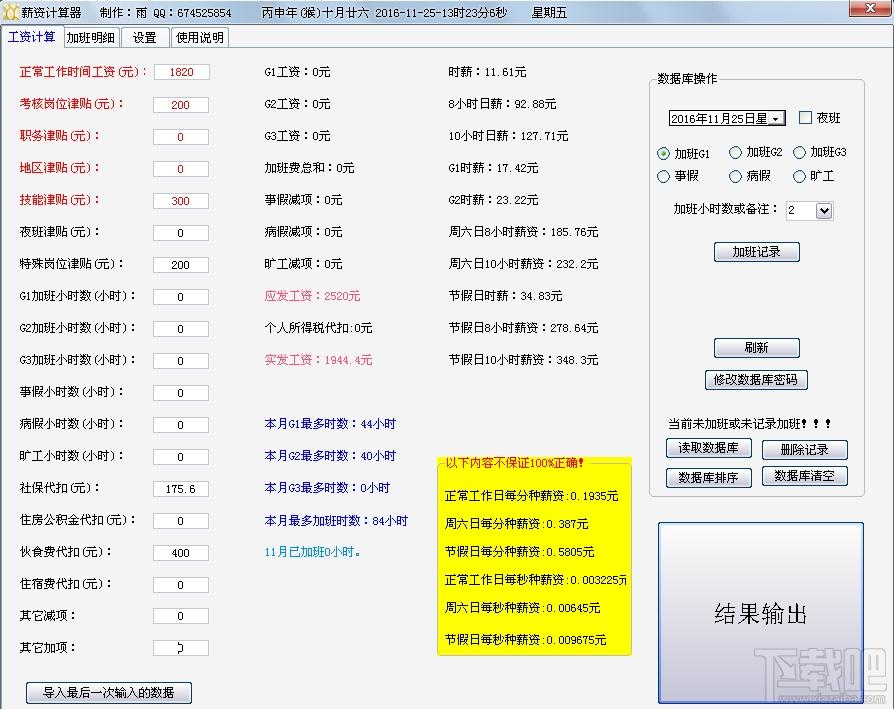Click the 删除记录 button
This screenshot has width=894, height=709.
[x=804, y=450]
